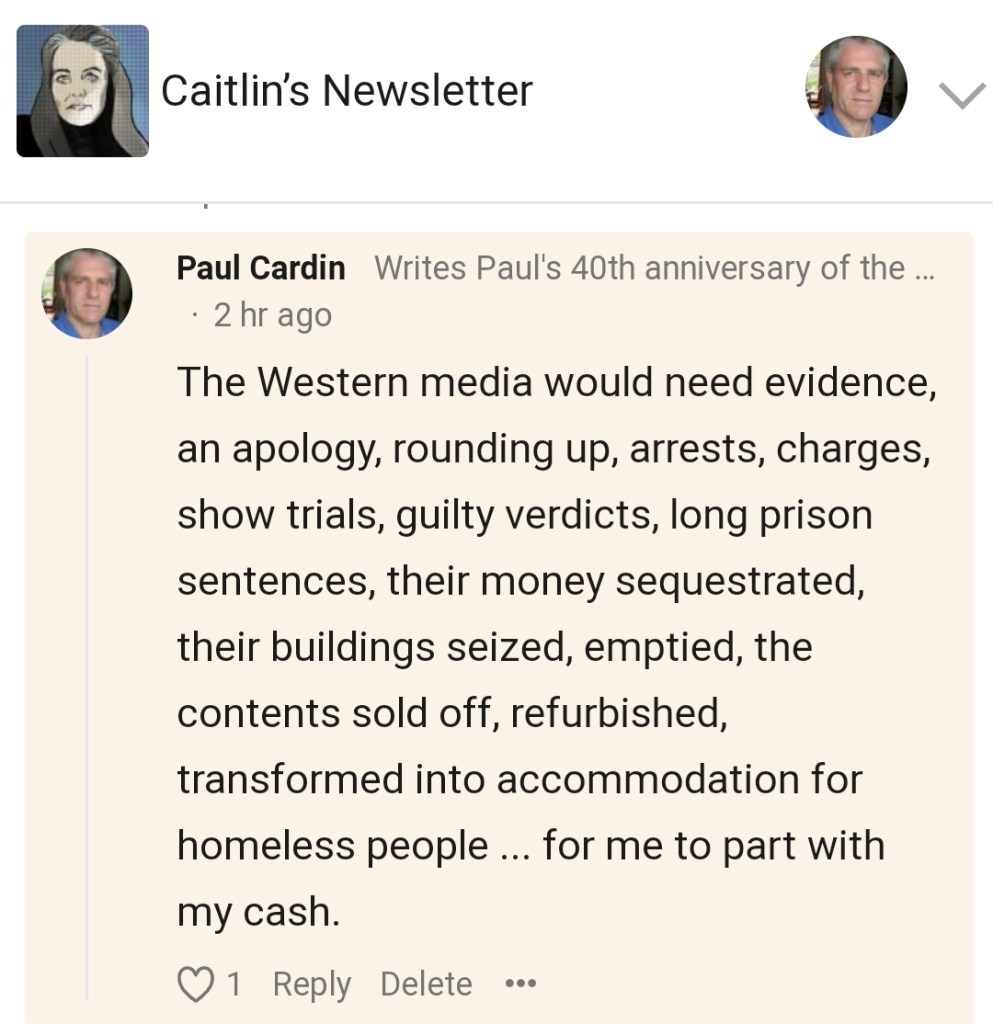
Task: Click the word "sequestrated" in the comment
Action: 738,581
